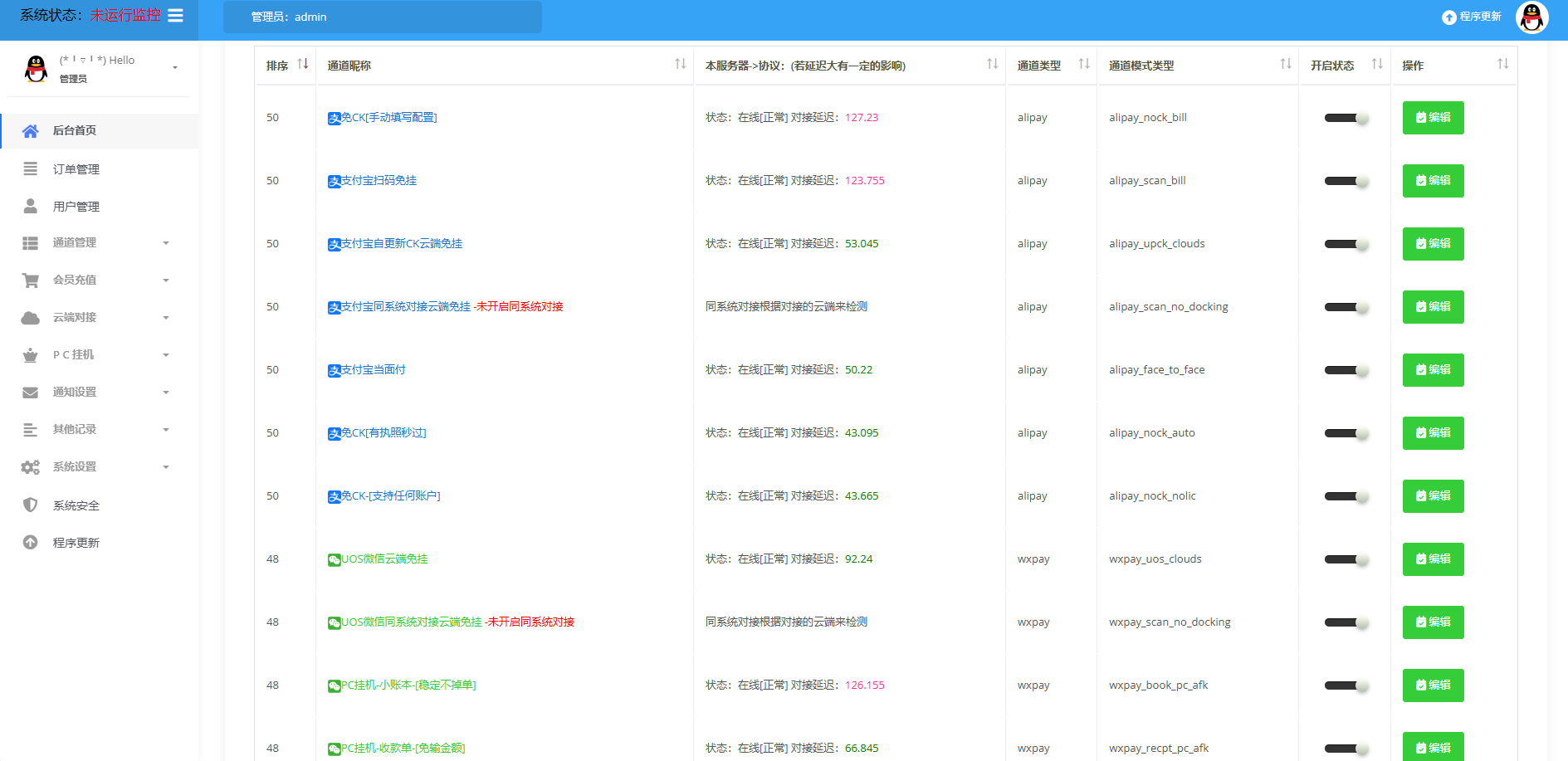
Task: Toggle status switch for wxpay_book_pc_afk
Action: tap(1346, 685)
